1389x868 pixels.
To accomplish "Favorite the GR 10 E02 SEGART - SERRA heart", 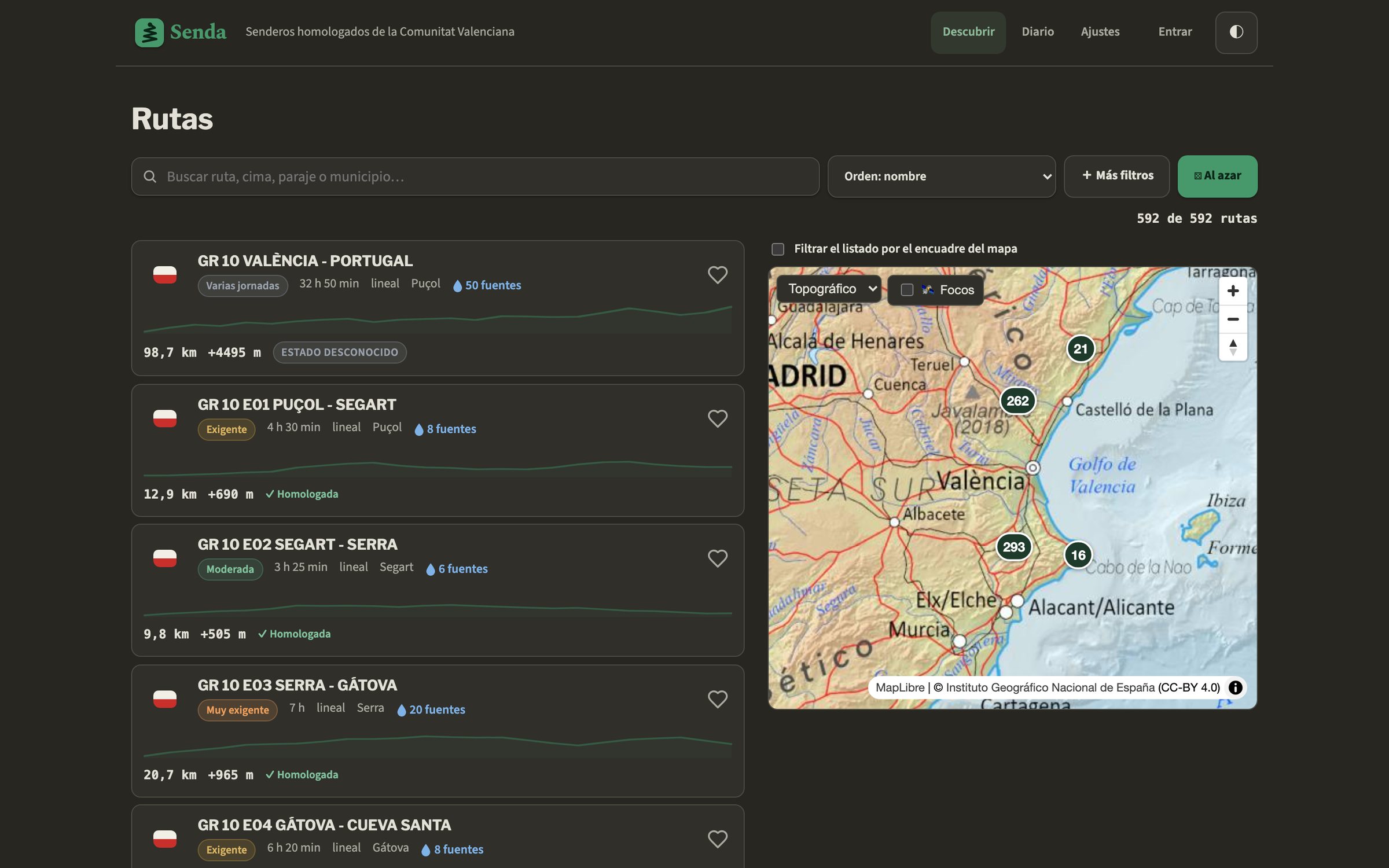I will pos(717,558).
